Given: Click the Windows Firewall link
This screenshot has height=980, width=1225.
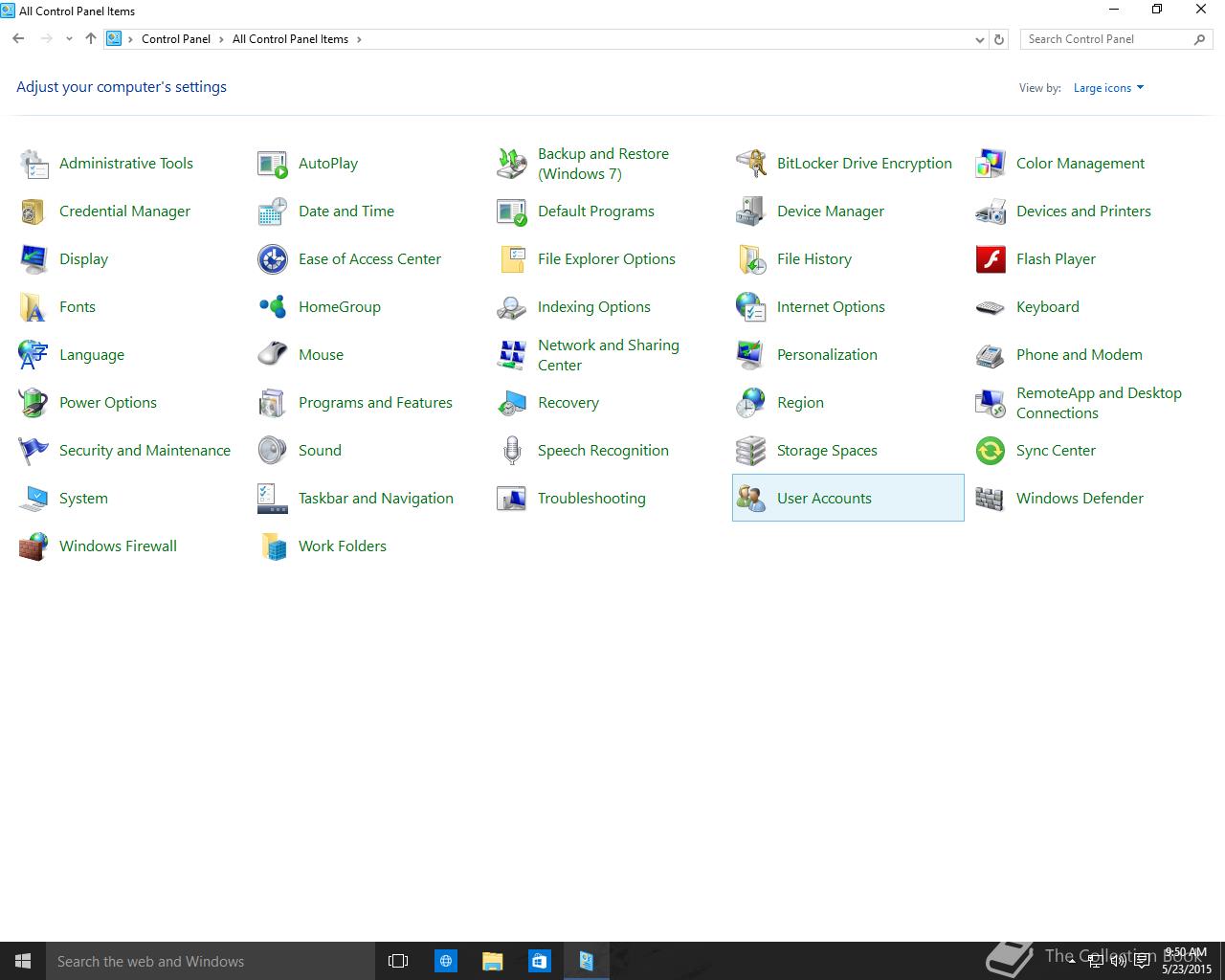Looking at the screenshot, I should pos(118,546).
